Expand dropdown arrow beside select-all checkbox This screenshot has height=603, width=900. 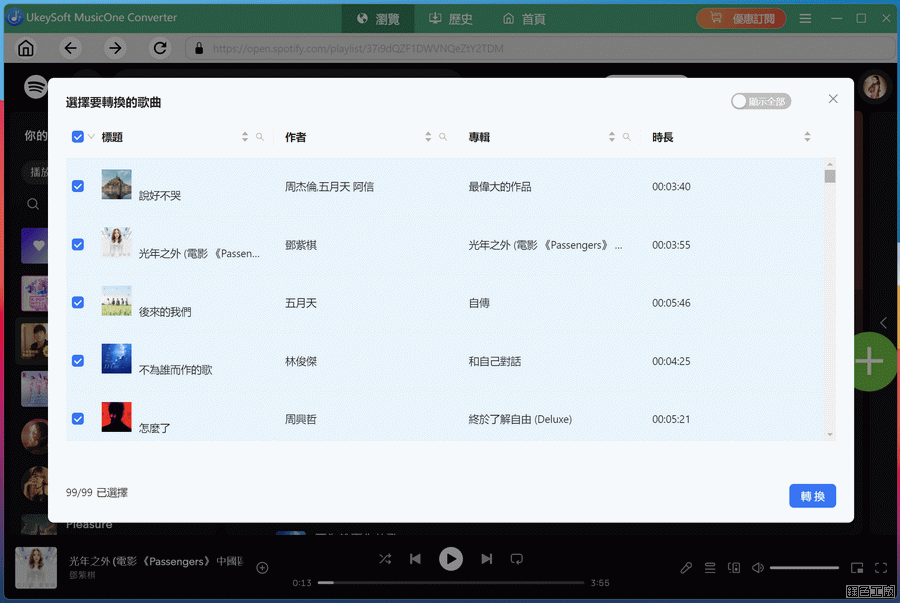91,137
